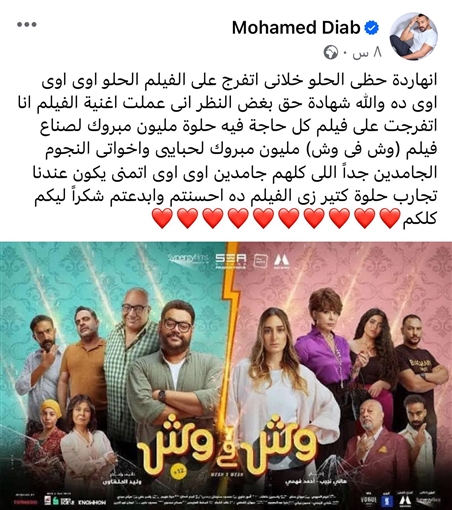Click the Tornado logo at poster bottom-left
This screenshot has width=452, height=510.
click(25, 502)
